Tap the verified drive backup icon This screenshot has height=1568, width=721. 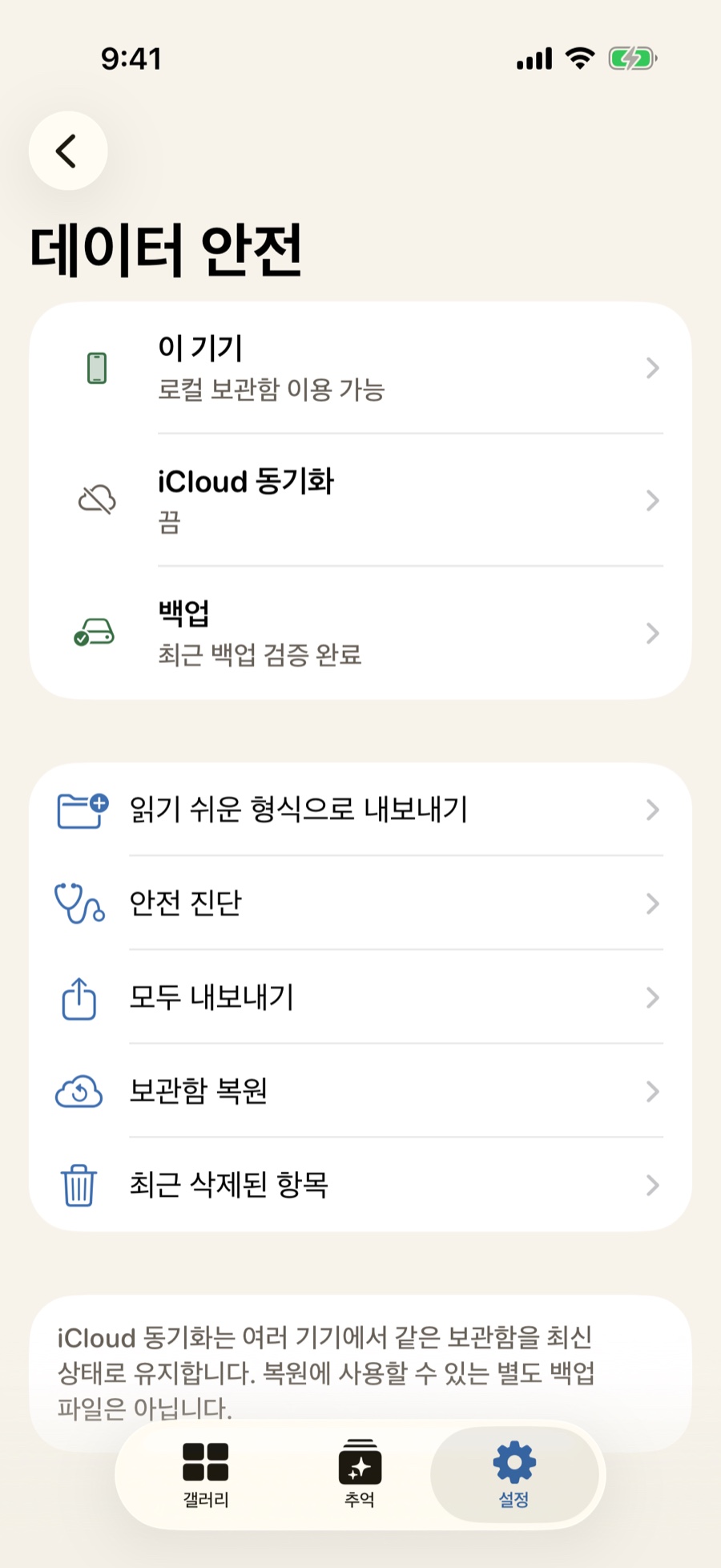click(95, 632)
